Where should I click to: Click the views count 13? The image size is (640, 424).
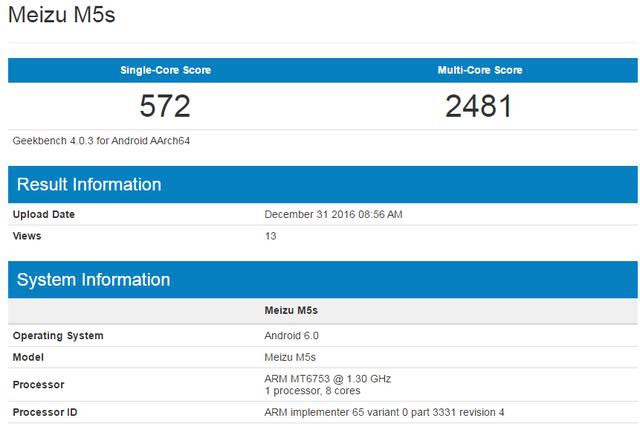coord(270,236)
